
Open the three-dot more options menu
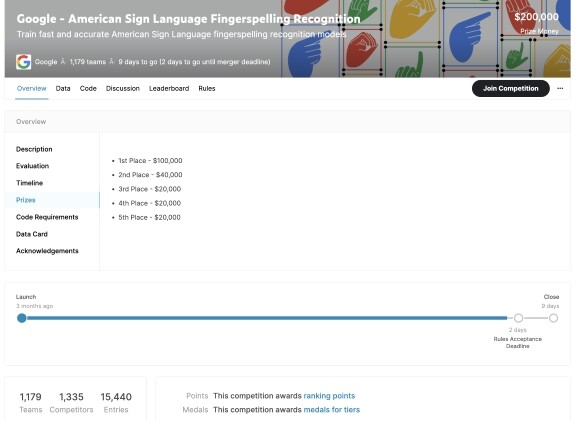[560, 88]
